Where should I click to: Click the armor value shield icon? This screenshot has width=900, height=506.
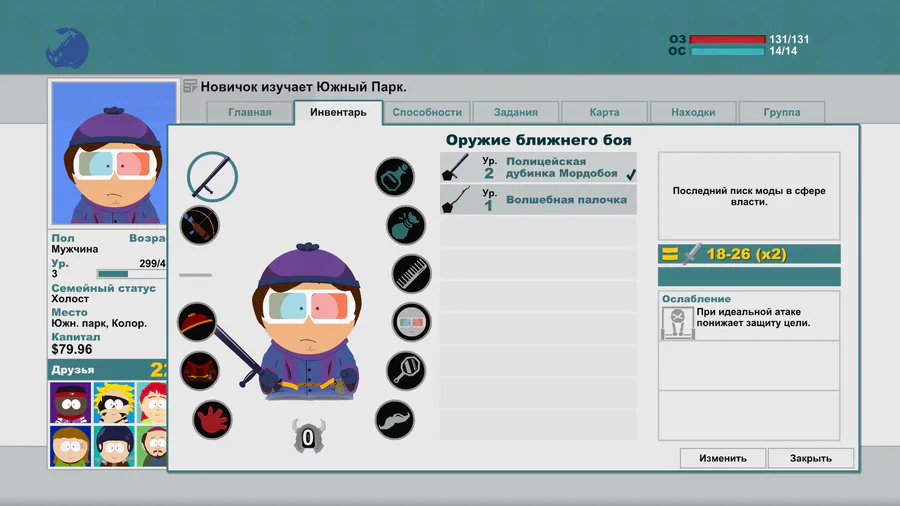coord(308,437)
